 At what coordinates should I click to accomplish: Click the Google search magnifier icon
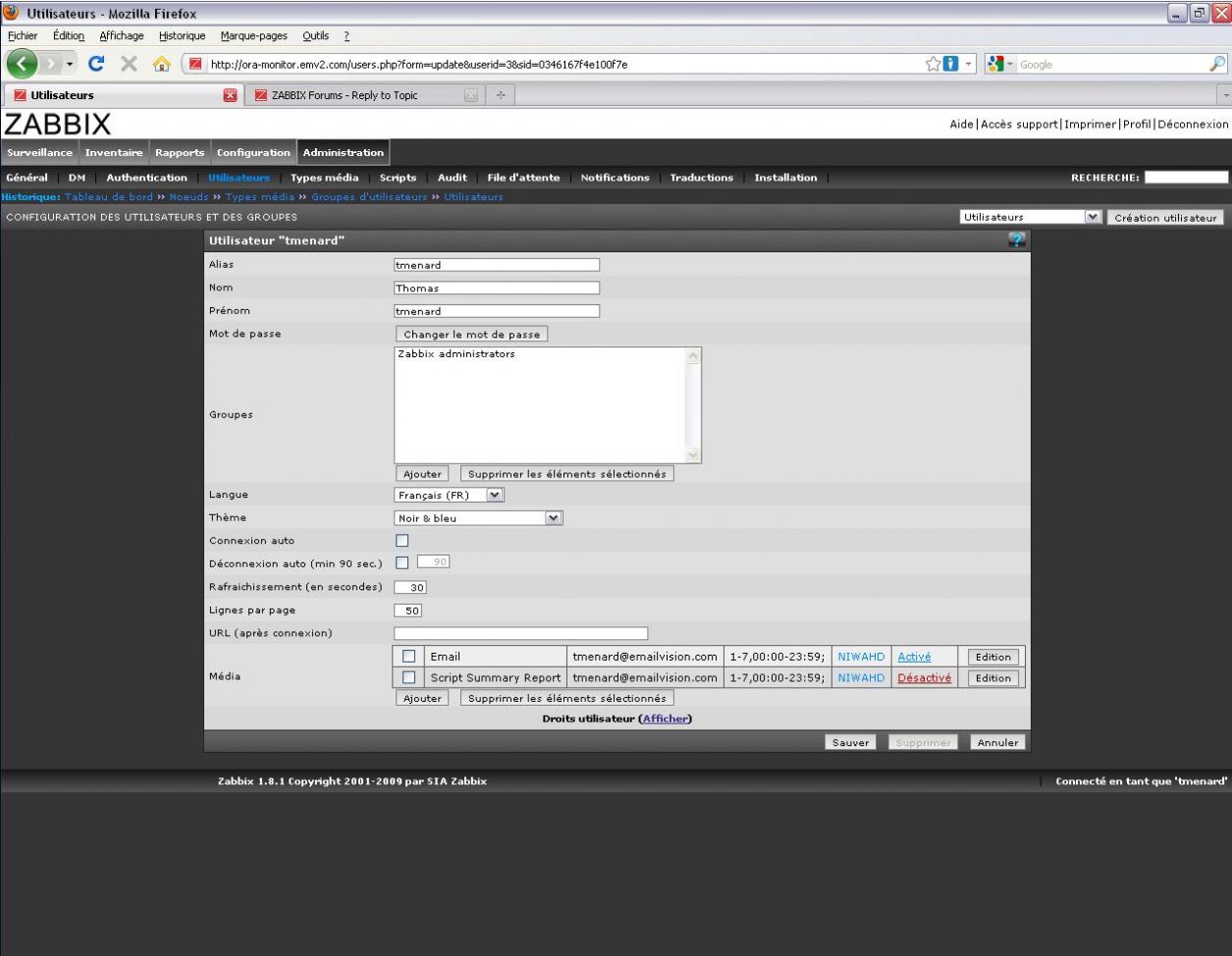1217,65
